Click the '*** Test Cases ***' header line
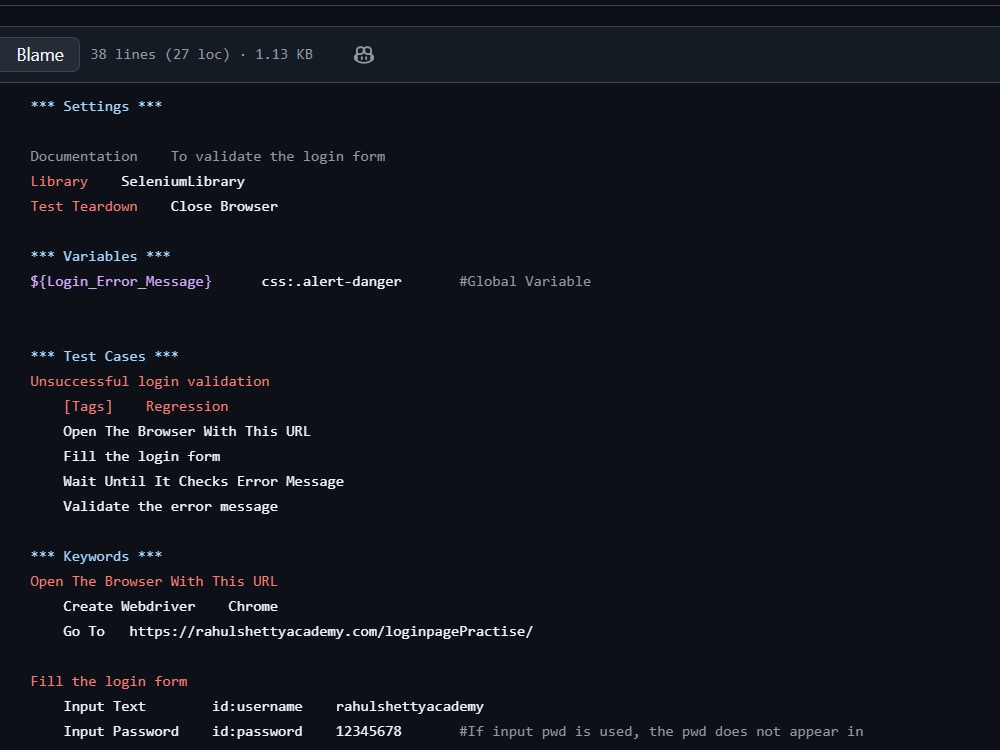This screenshot has width=1000, height=750. [x=105, y=357]
